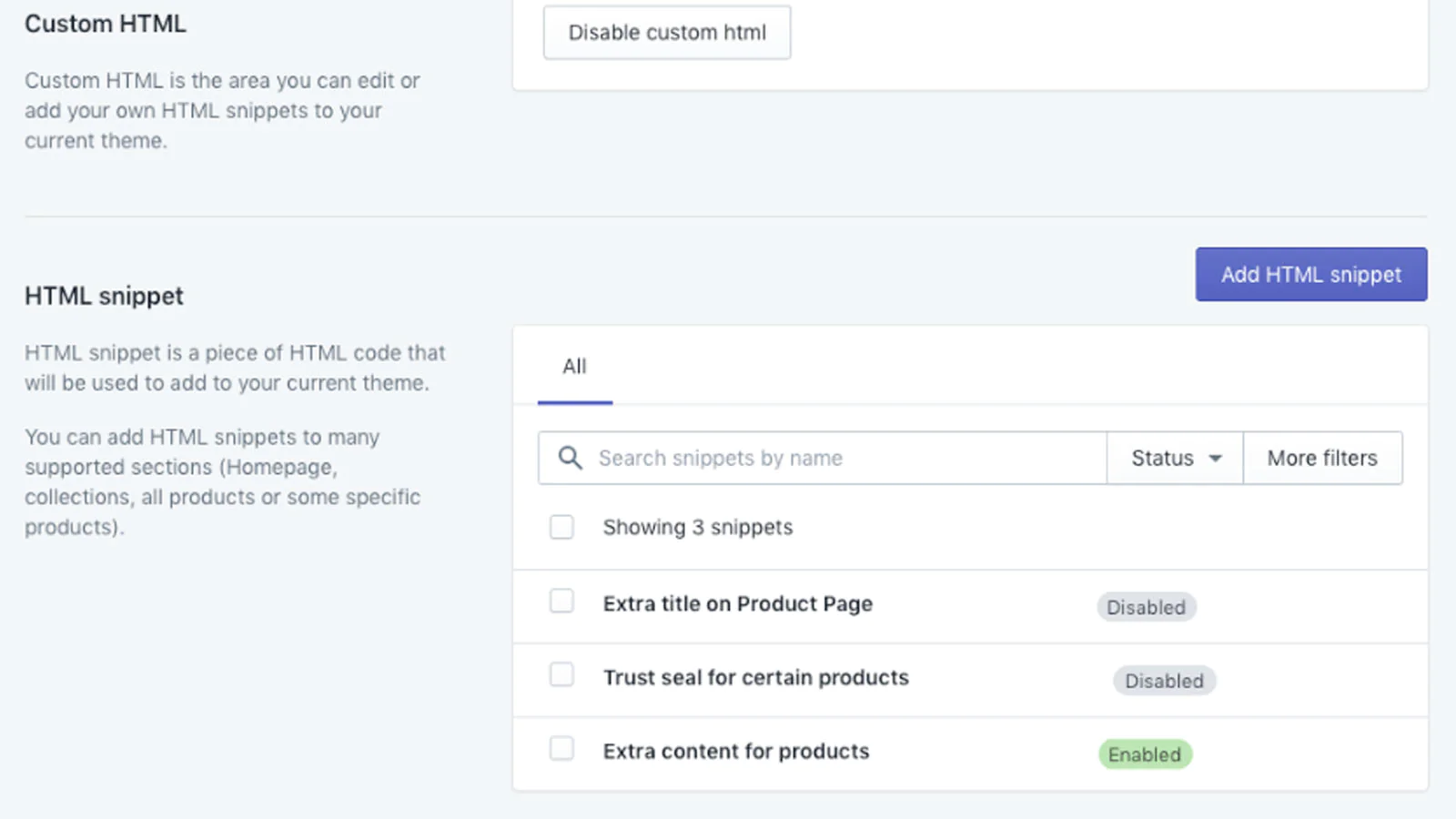Switch to the All tab

574,367
